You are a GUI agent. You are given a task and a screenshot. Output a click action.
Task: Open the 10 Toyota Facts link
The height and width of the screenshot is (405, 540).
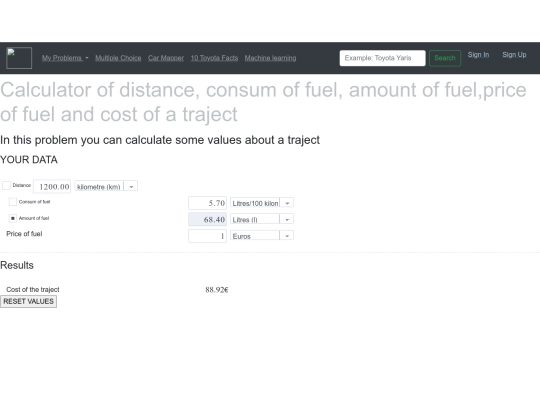pyautogui.click(x=214, y=58)
